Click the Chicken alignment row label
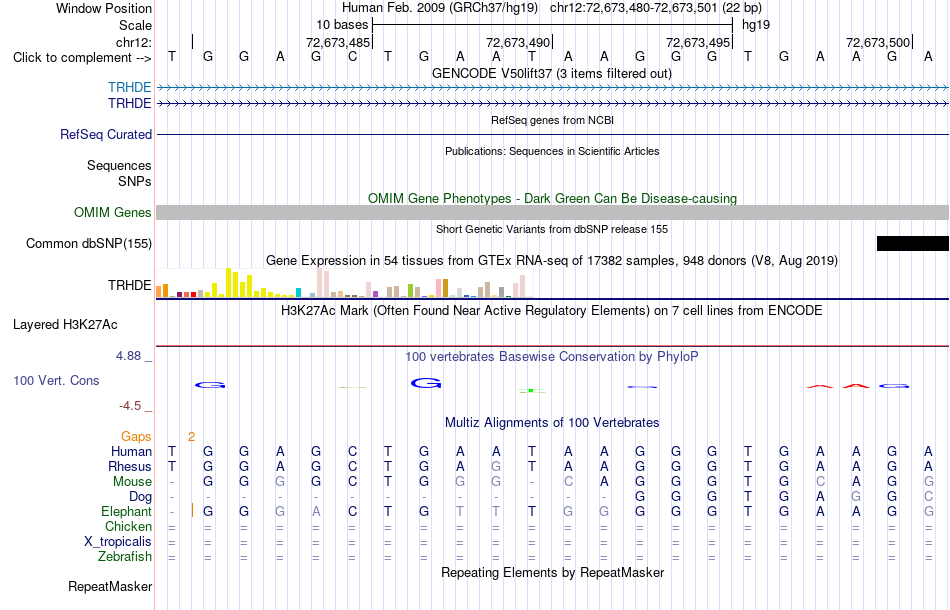The width and height of the screenshot is (950, 610). click(x=128, y=526)
